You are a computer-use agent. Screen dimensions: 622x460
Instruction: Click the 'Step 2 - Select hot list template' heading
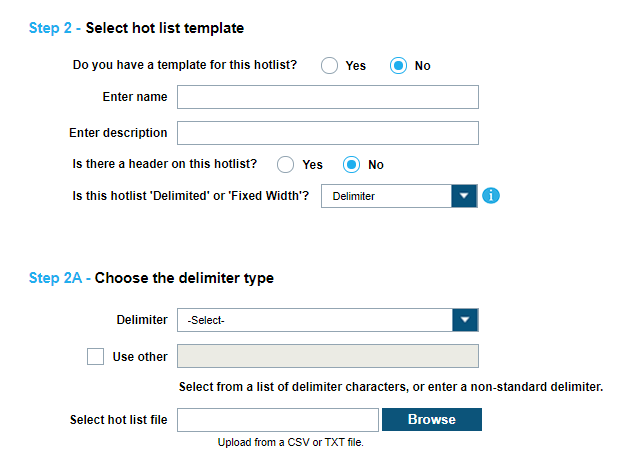click(x=137, y=28)
